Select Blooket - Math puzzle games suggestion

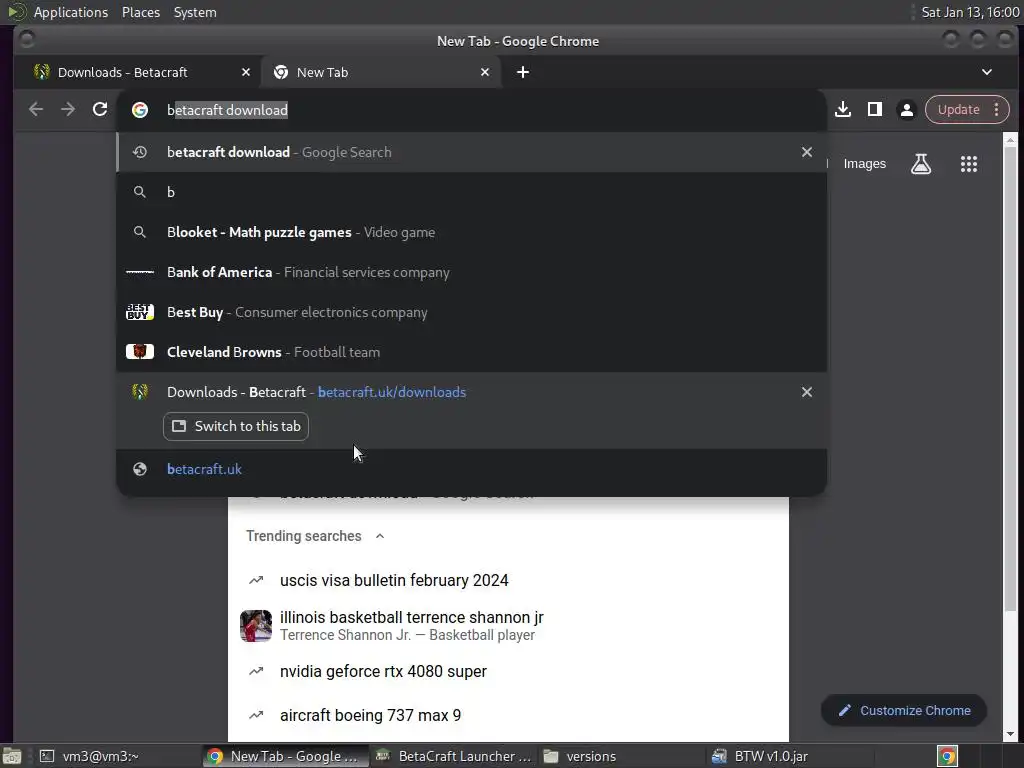click(x=472, y=232)
